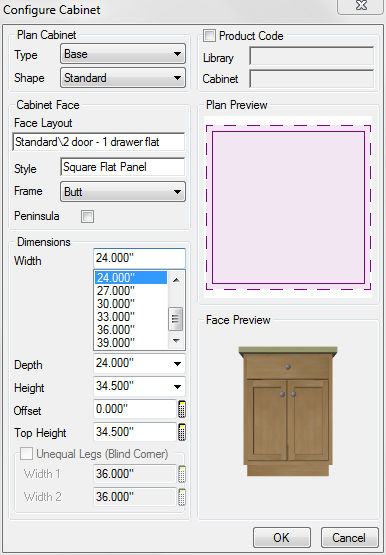The image size is (386, 555).
Task: Expand the Height dropdown arrow
Action: pos(178,387)
